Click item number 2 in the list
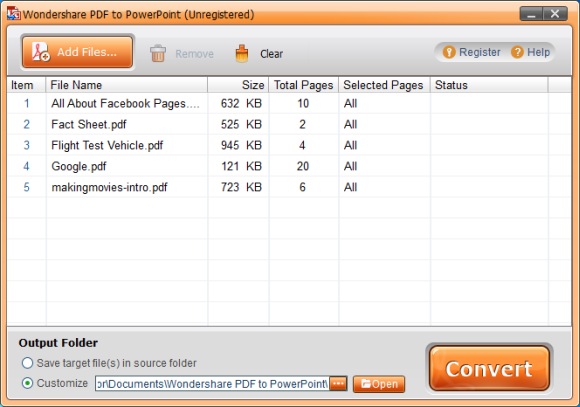The image size is (580, 407). tap(27, 124)
